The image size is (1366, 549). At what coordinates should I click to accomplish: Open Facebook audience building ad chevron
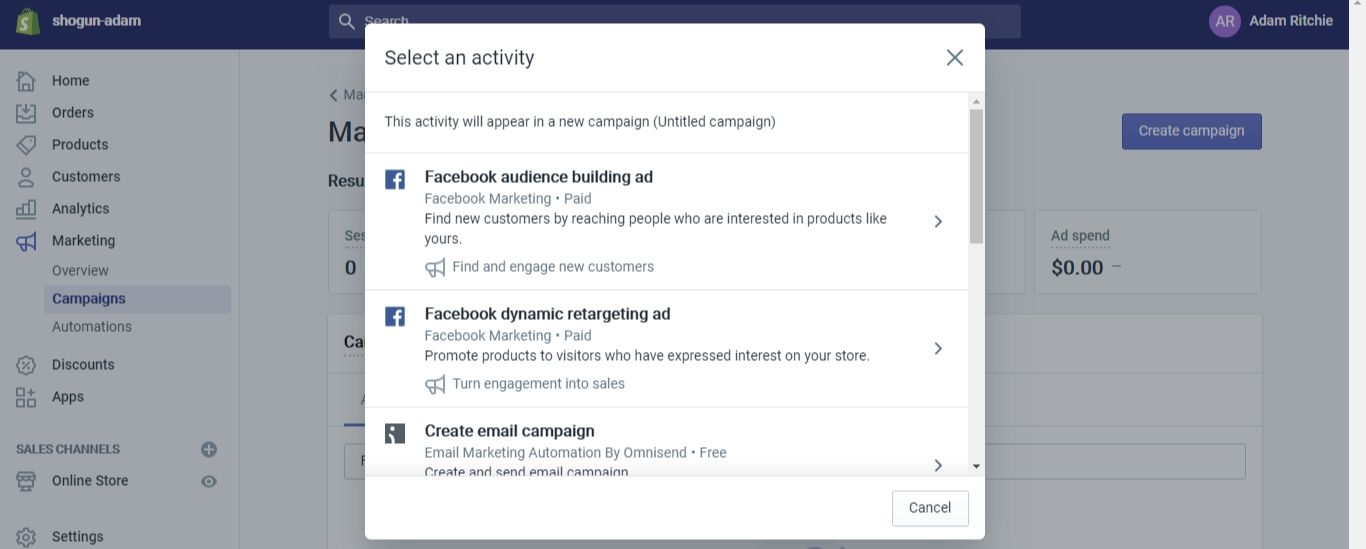(x=938, y=222)
